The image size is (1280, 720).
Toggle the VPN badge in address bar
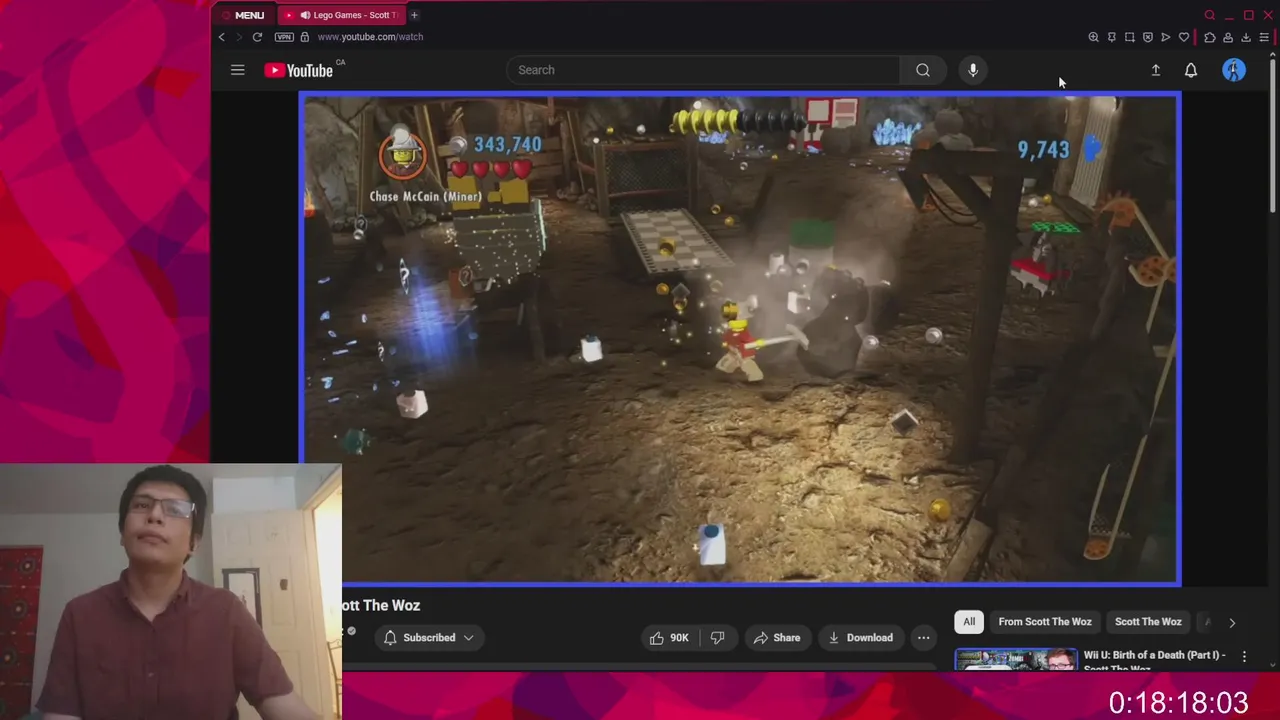pyautogui.click(x=284, y=37)
